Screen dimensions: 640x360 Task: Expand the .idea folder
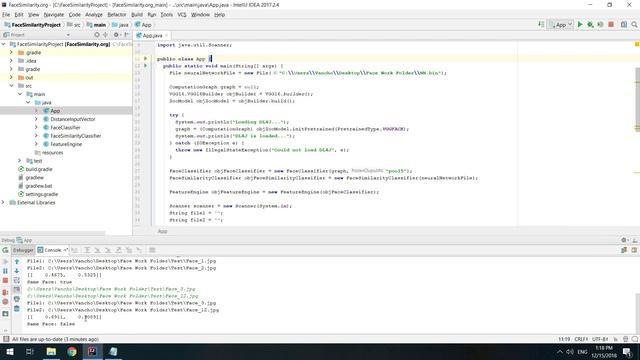(11, 61)
